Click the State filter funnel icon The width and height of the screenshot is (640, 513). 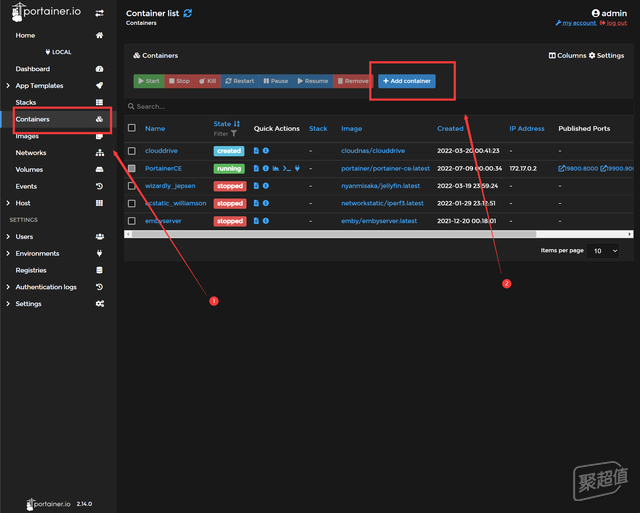234,133
